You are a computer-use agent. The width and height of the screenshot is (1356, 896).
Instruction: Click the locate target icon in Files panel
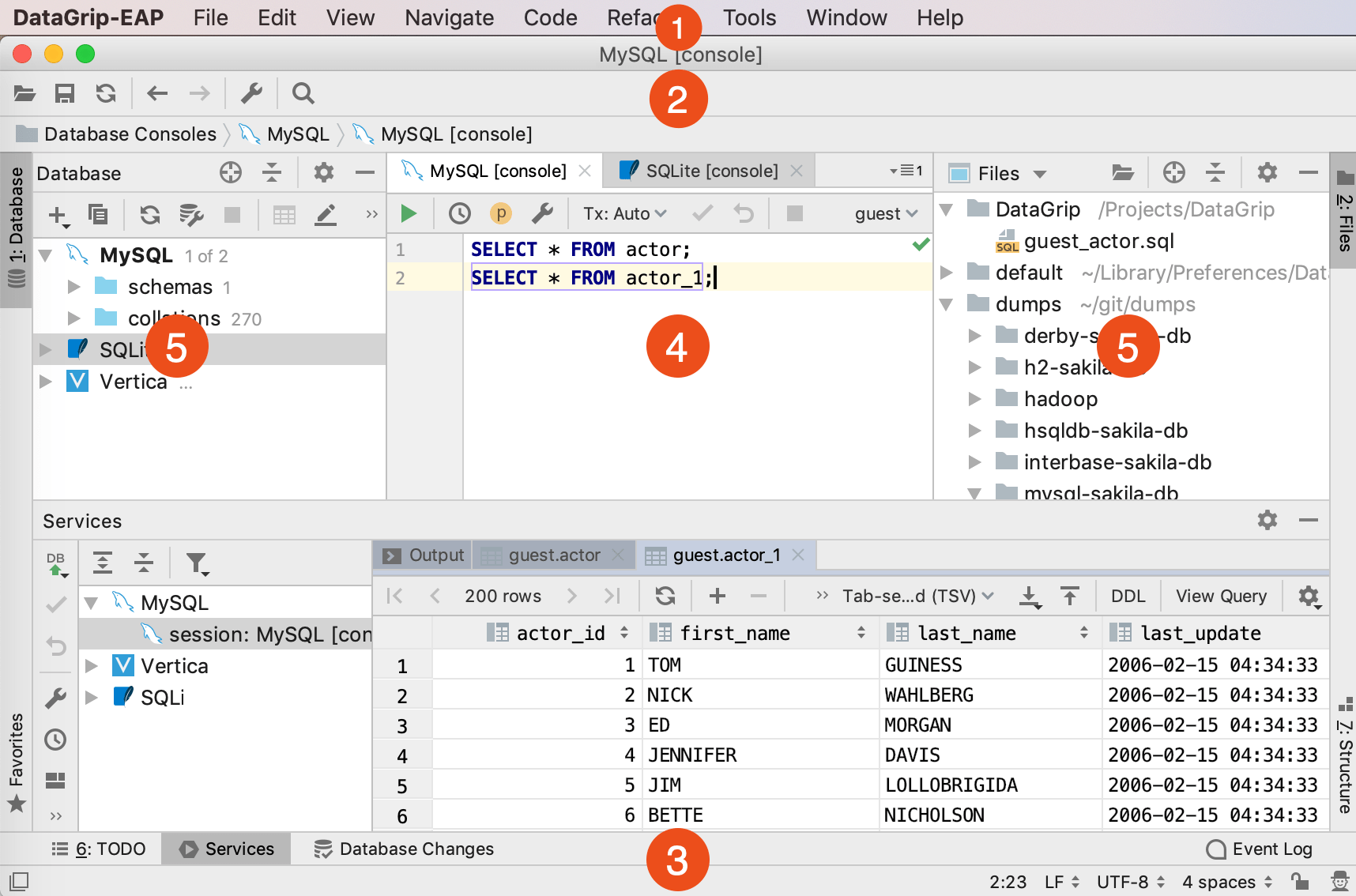[x=1174, y=172]
